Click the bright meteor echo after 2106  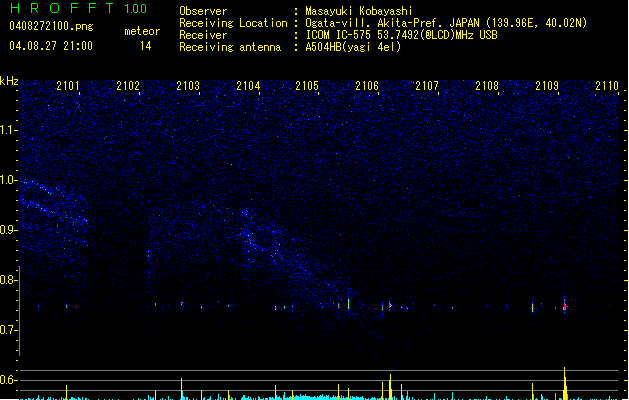click(x=390, y=306)
